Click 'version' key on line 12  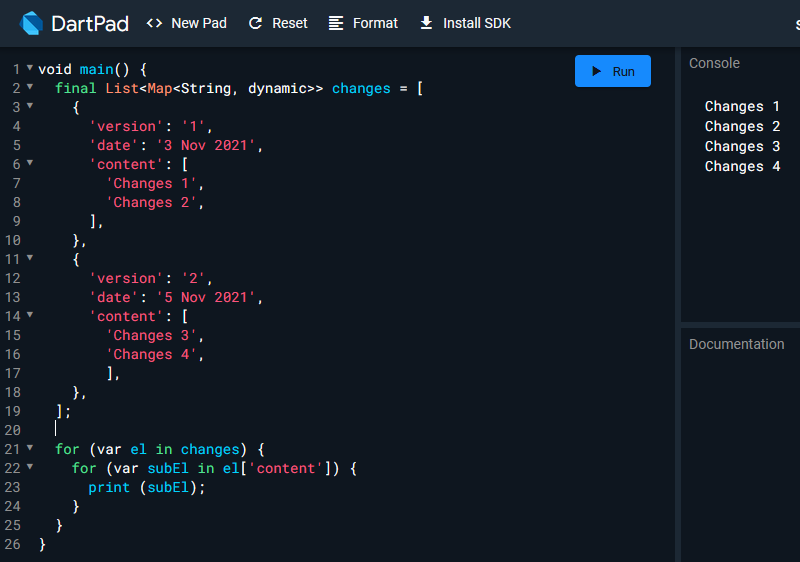click(x=126, y=278)
